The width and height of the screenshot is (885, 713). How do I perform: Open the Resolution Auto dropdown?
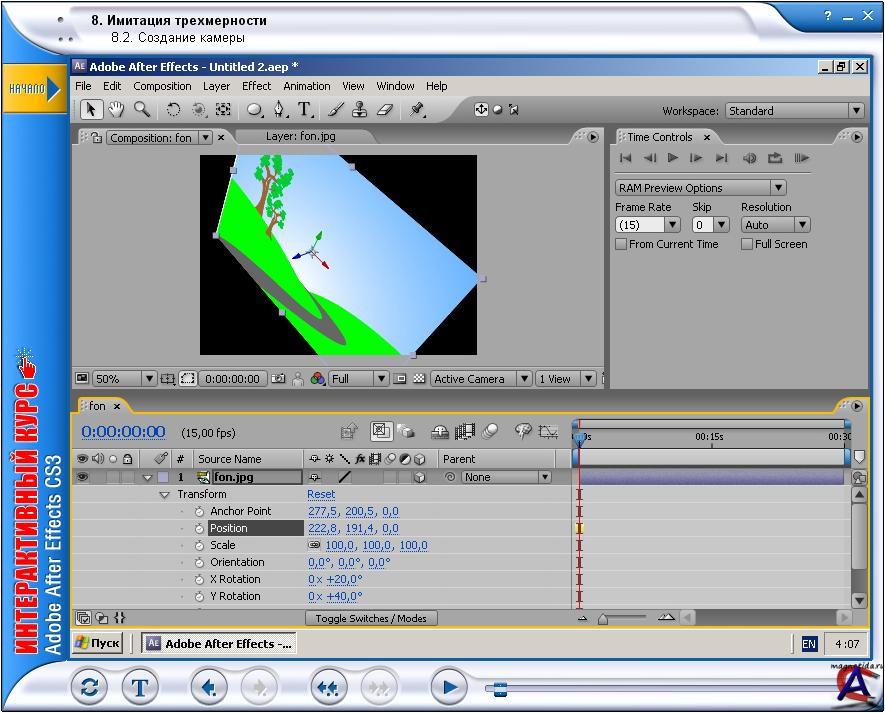pos(776,225)
